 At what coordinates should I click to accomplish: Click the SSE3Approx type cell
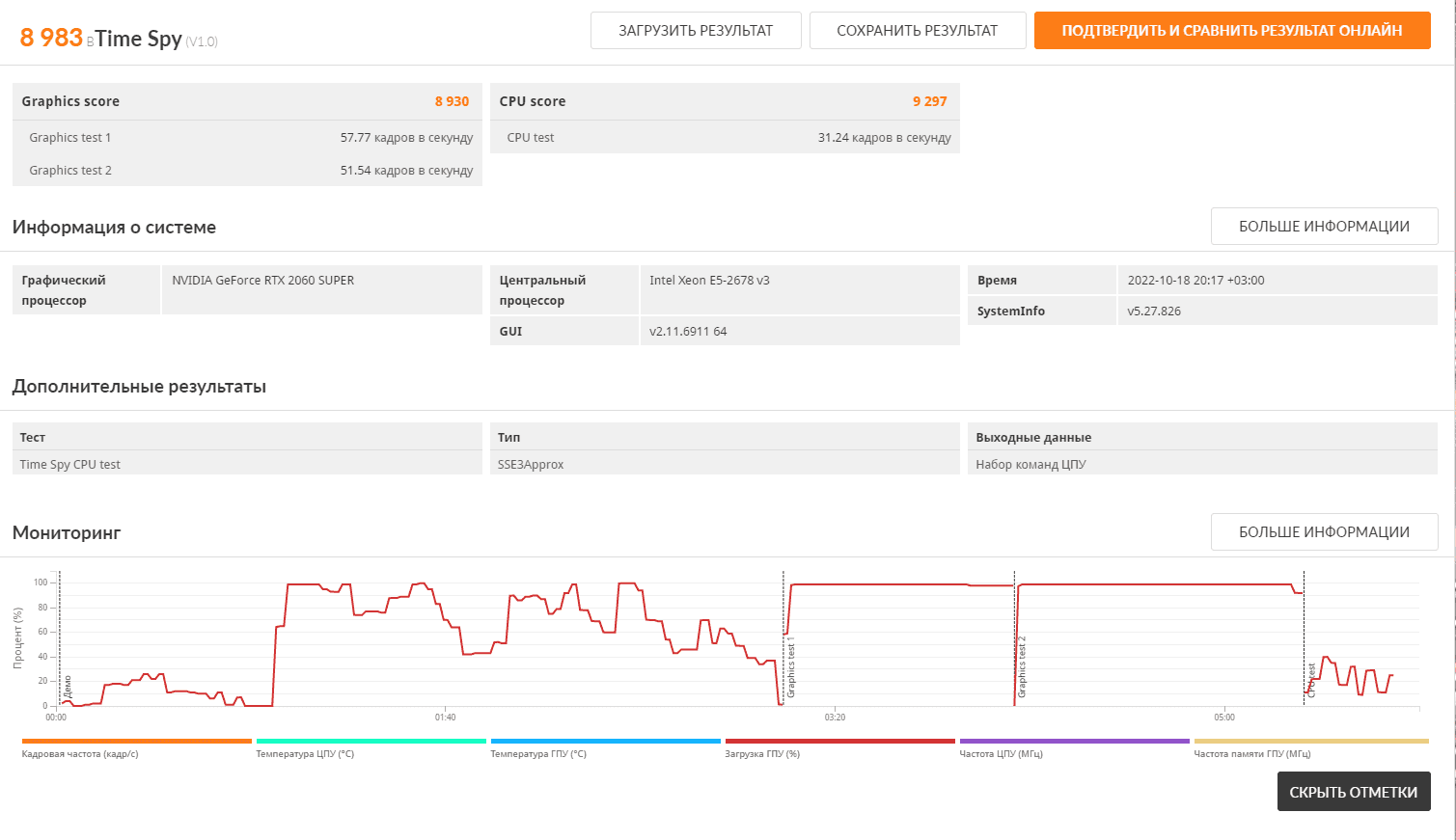pyautogui.click(x=725, y=464)
